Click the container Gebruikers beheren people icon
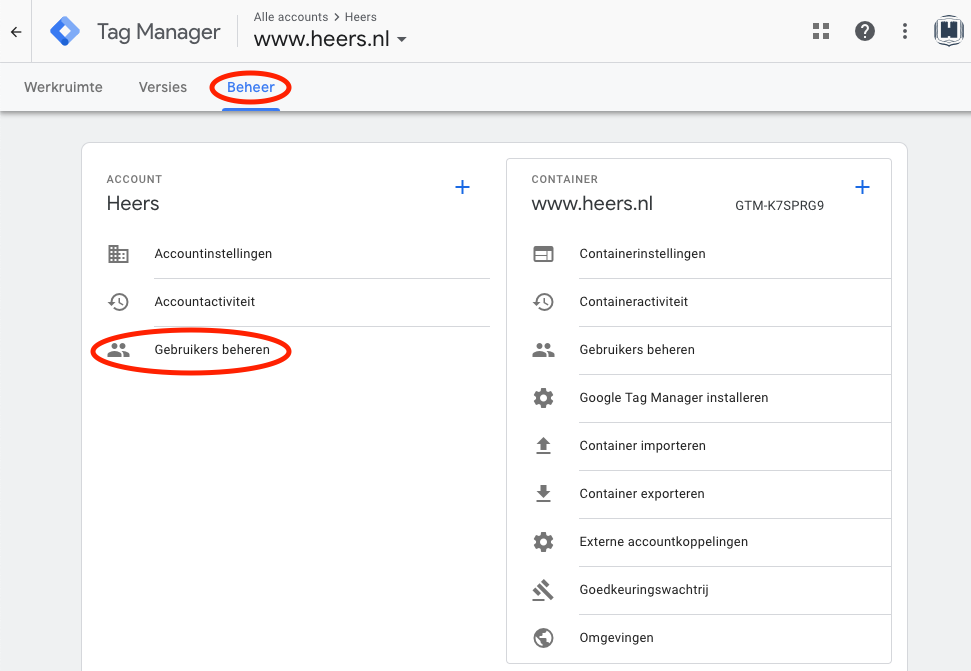Image resolution: width=971 pixels, height=671 pixels. pos(544,350)
